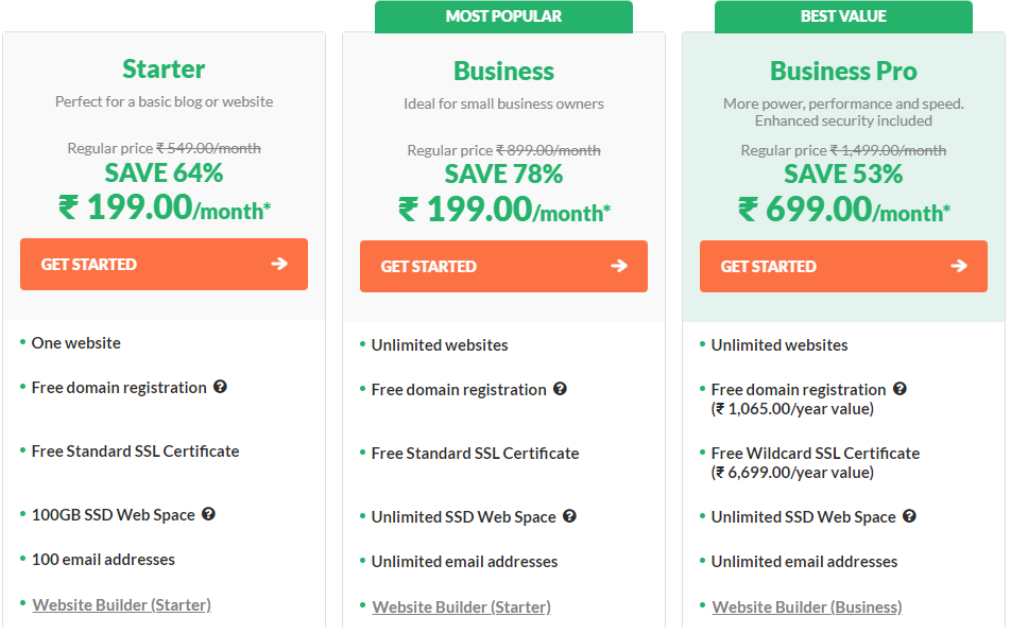The width and height of the screenshot is (1025, 628).
Task: Select the BEST VALUE banner tab
Action: point(844,16)
